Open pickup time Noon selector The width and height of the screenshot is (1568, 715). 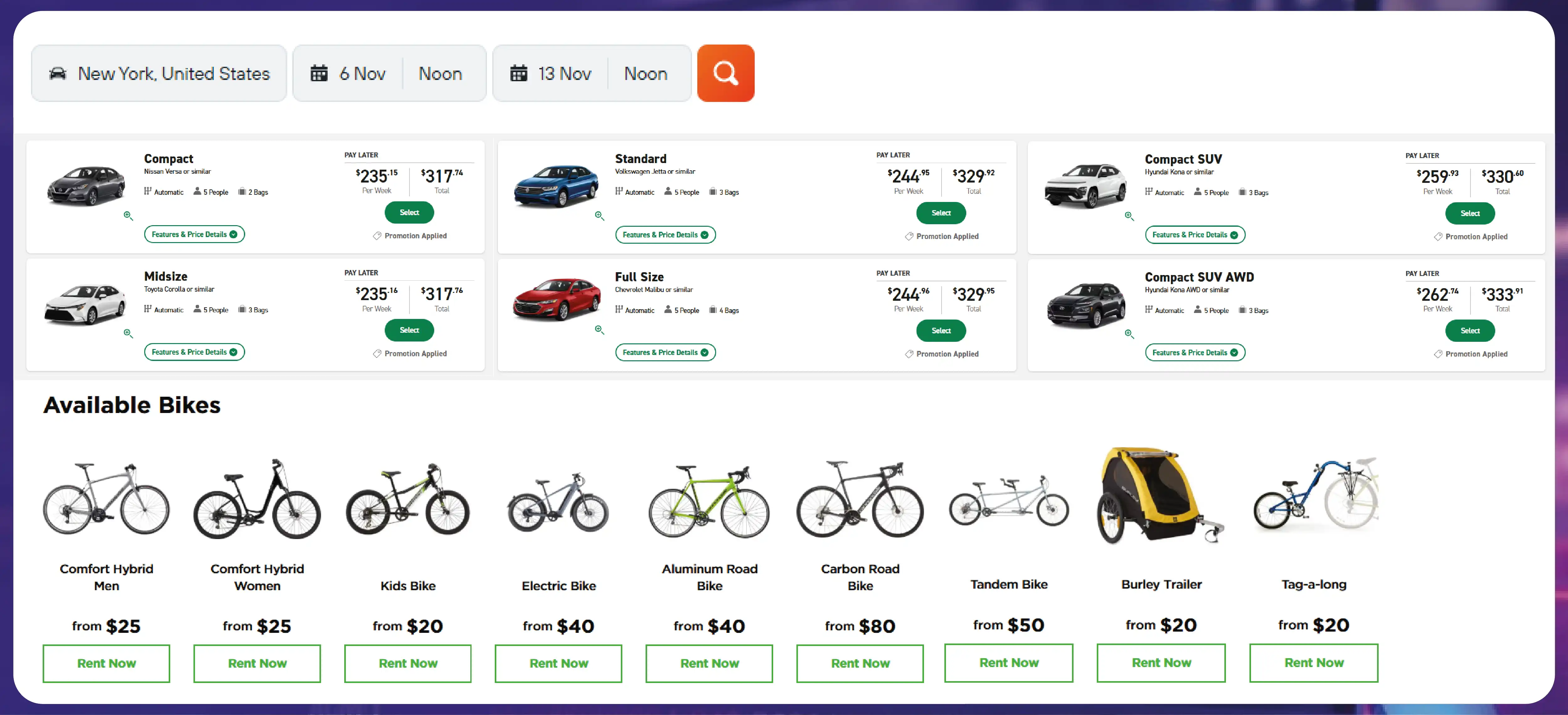440,74
